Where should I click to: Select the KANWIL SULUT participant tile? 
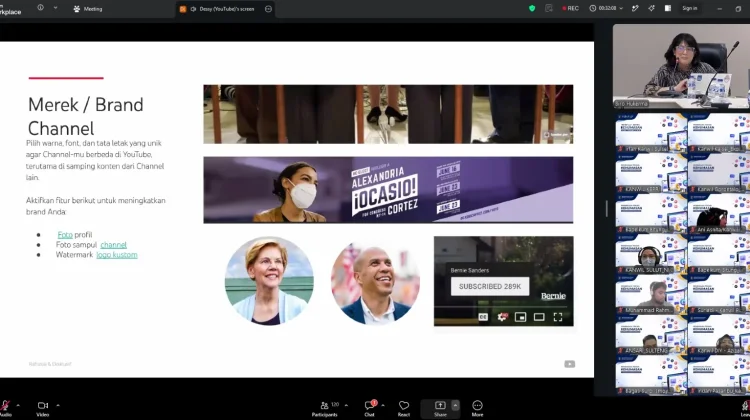[x=651, y=253]
